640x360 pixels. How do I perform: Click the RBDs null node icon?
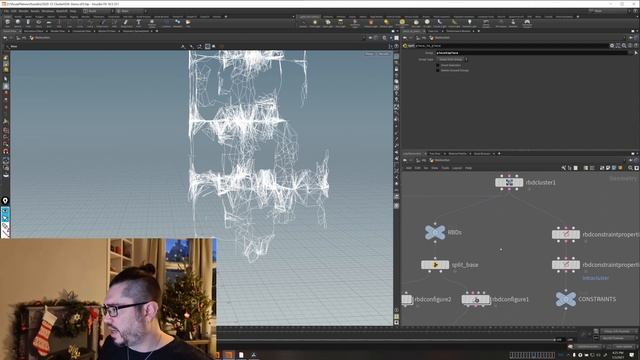click(435, 232)
